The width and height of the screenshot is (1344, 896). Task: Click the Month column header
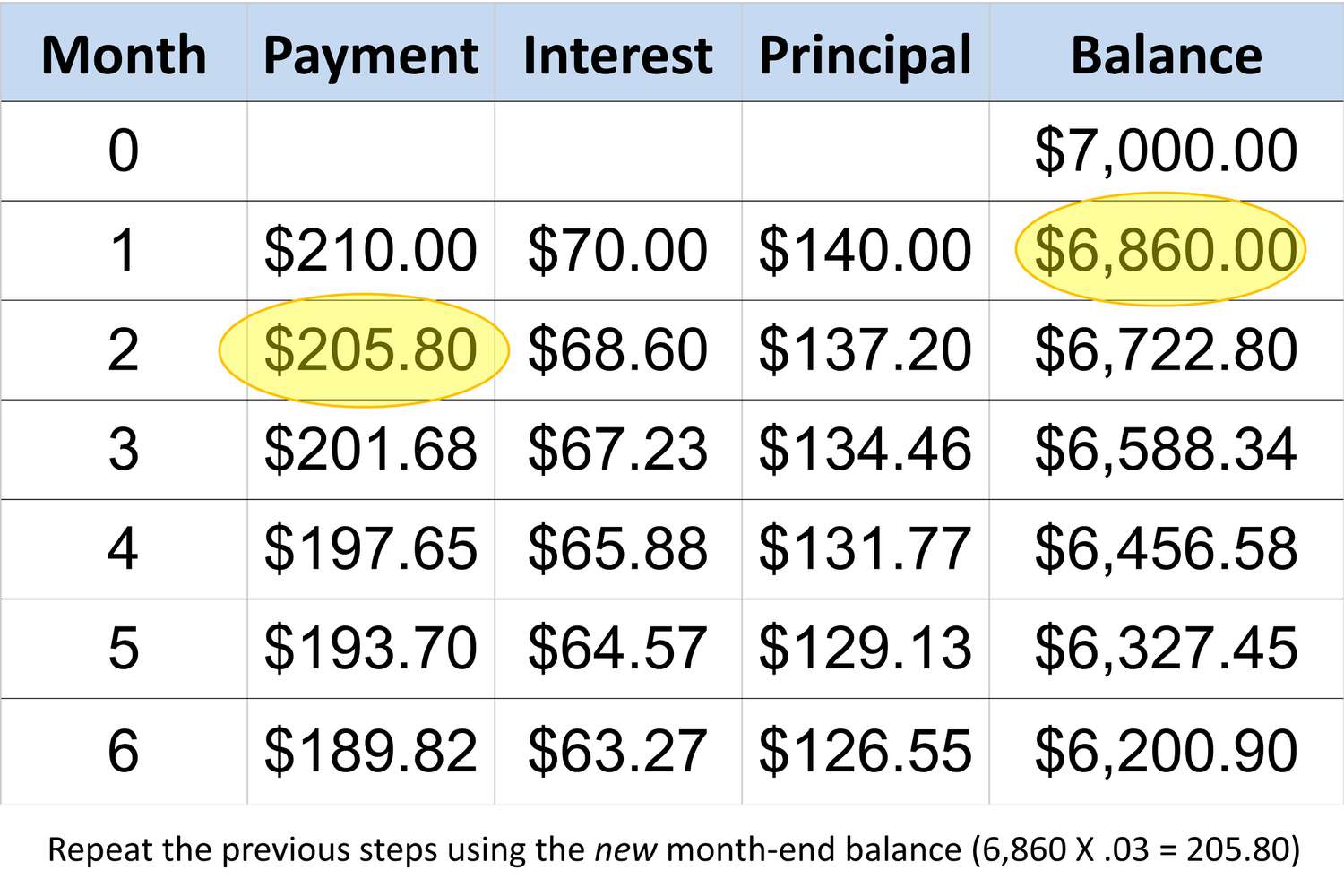coord(124,56)
